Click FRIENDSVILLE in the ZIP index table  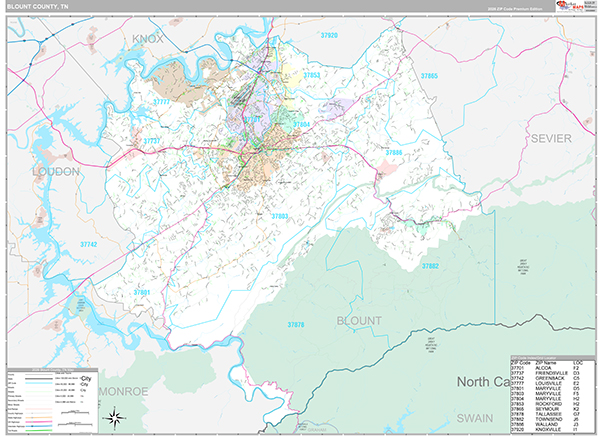pyautogui.click(x=551, y=373)
